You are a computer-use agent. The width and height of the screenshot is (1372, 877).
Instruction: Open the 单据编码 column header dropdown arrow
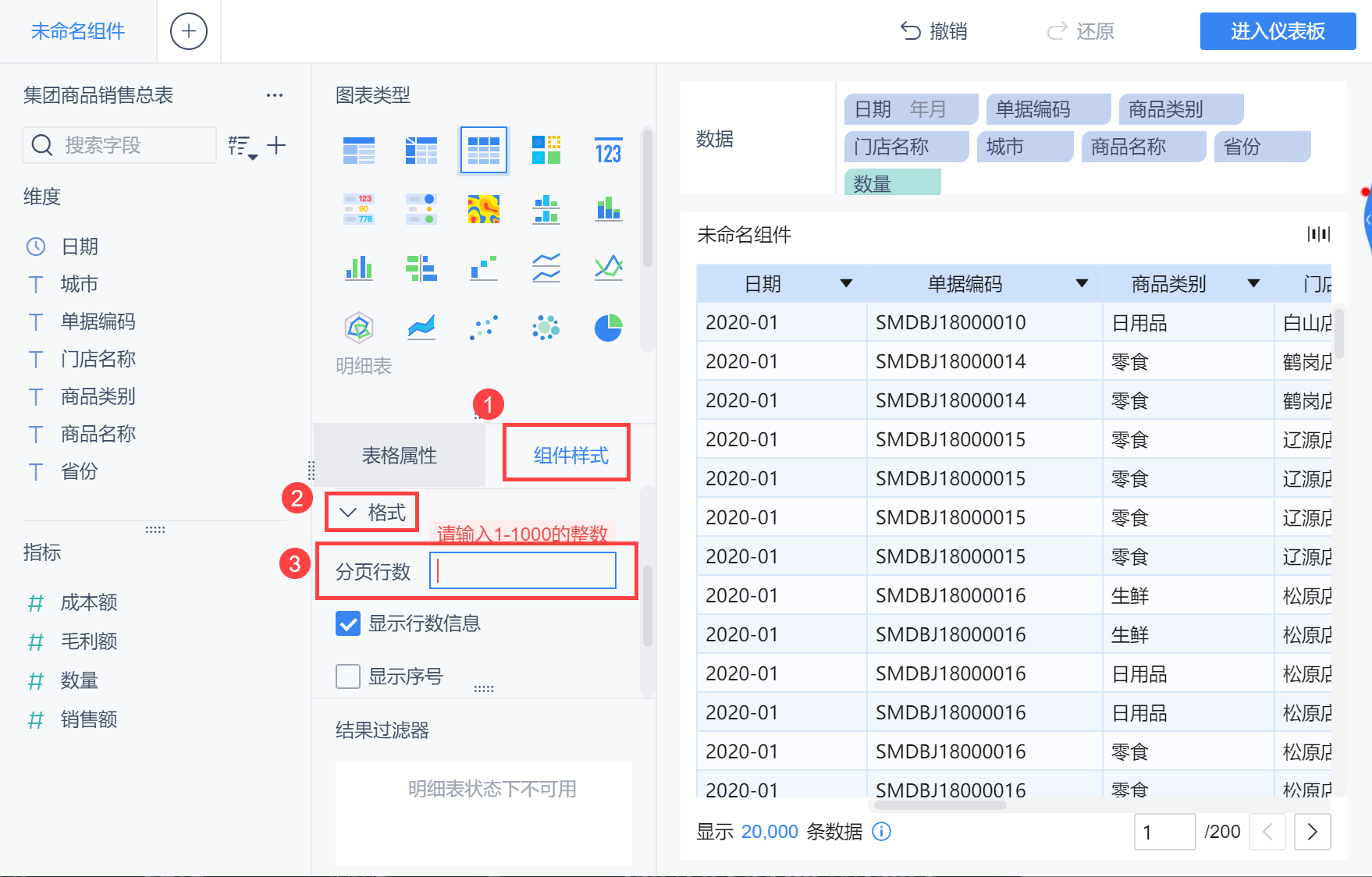click(1082, 283)
